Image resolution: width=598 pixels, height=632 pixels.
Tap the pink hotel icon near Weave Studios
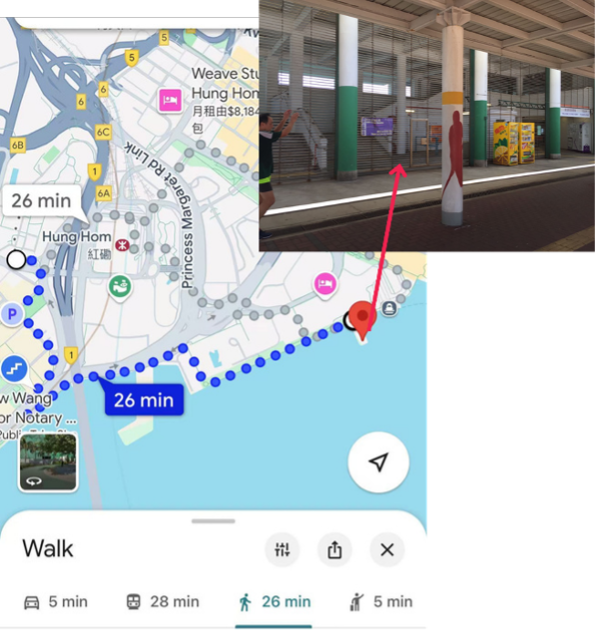(x=170, y=100)
